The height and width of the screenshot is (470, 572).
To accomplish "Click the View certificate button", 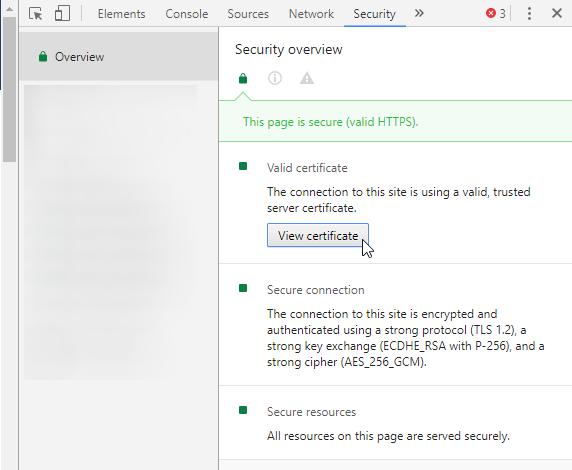I will 318,235.
